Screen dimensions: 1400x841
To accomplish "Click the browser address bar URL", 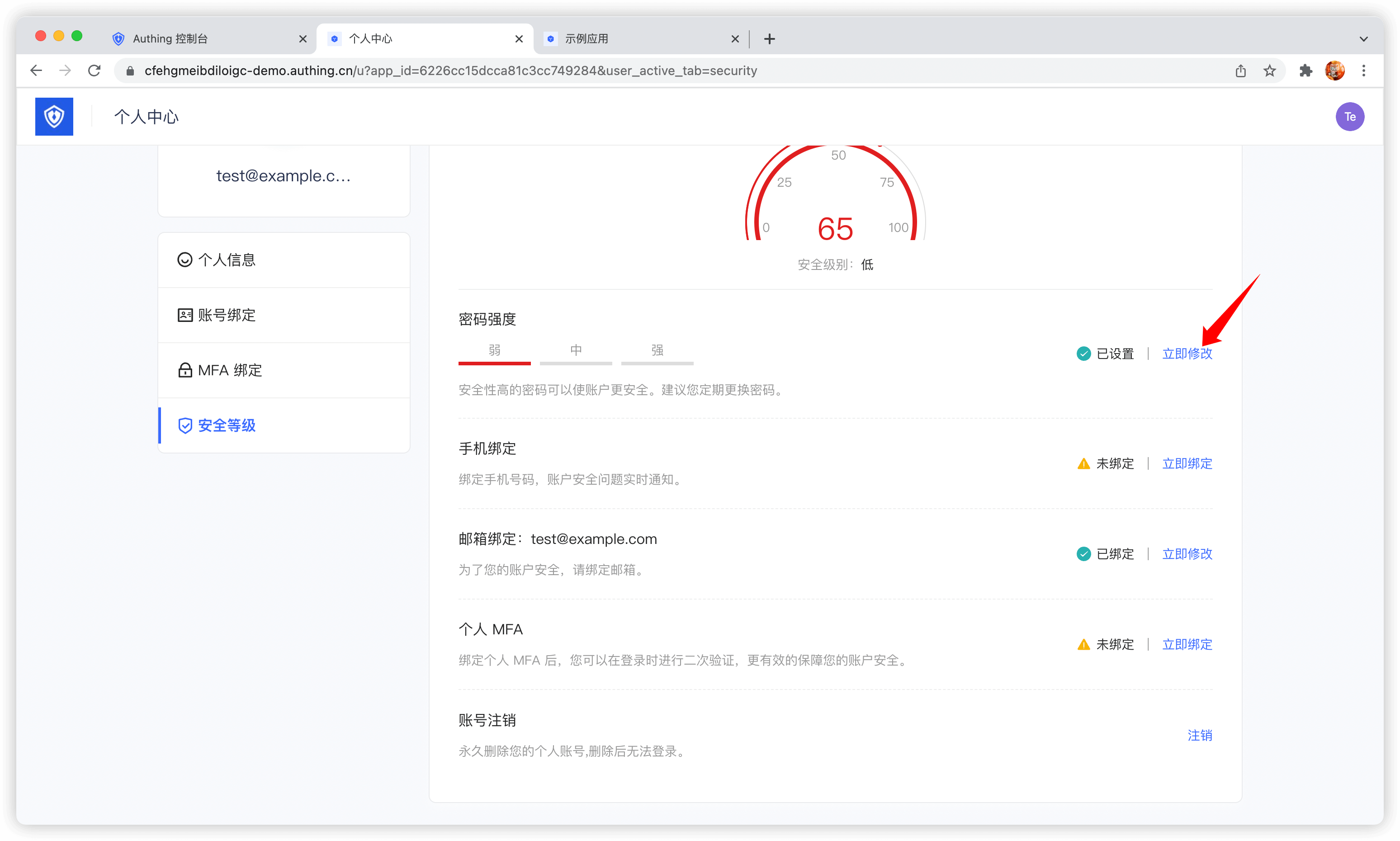I will [x=450, y=71].
